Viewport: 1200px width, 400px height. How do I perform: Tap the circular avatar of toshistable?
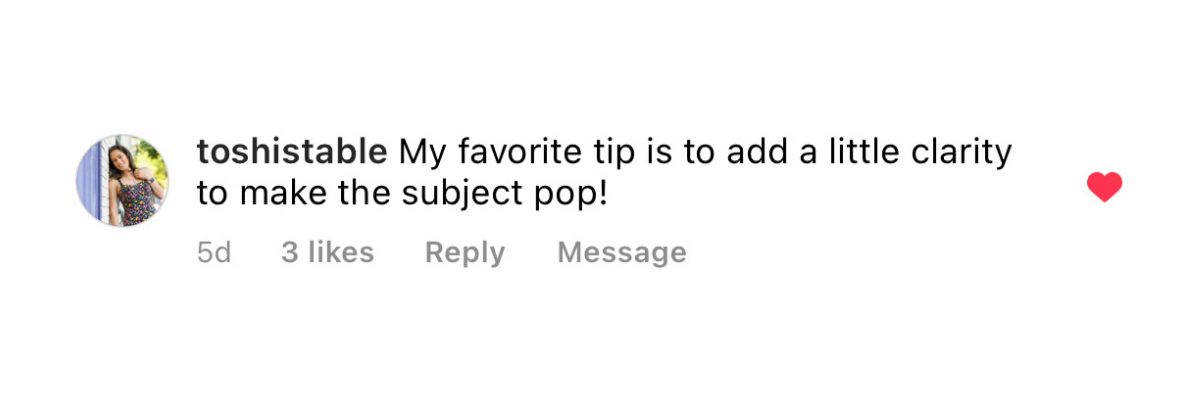(x=123, y=181)
